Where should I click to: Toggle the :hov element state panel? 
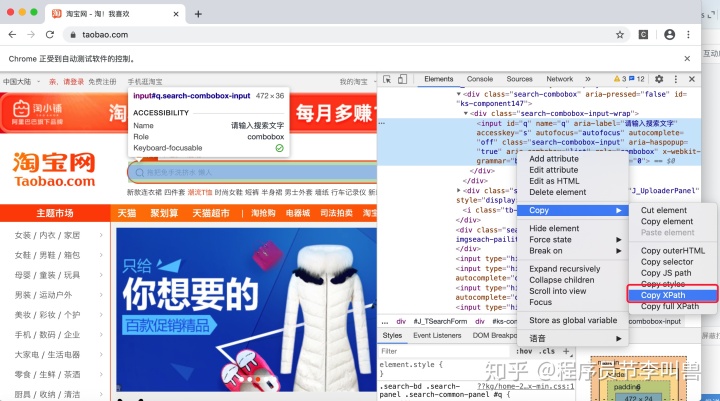pyautogui.click(x=524, y=351)
